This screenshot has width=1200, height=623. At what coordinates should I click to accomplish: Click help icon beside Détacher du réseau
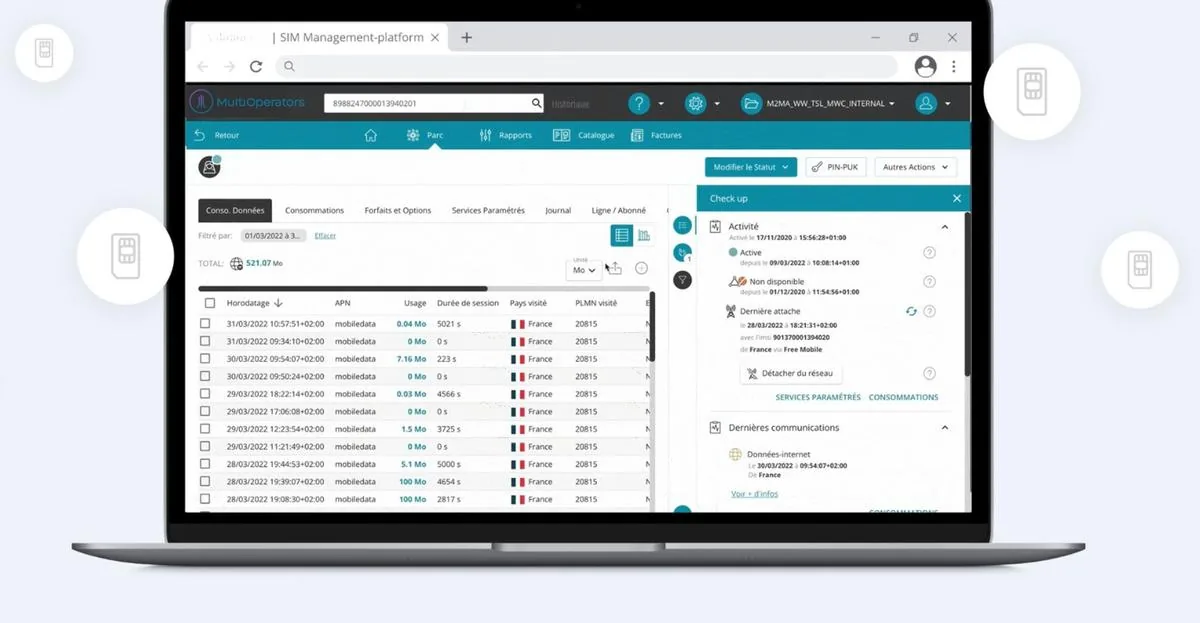[x=929, y=373]
